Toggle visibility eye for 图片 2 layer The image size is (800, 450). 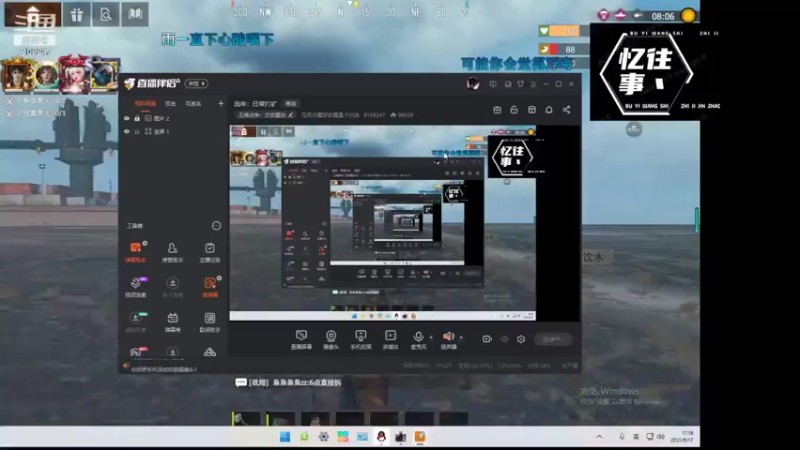point(127,118)
